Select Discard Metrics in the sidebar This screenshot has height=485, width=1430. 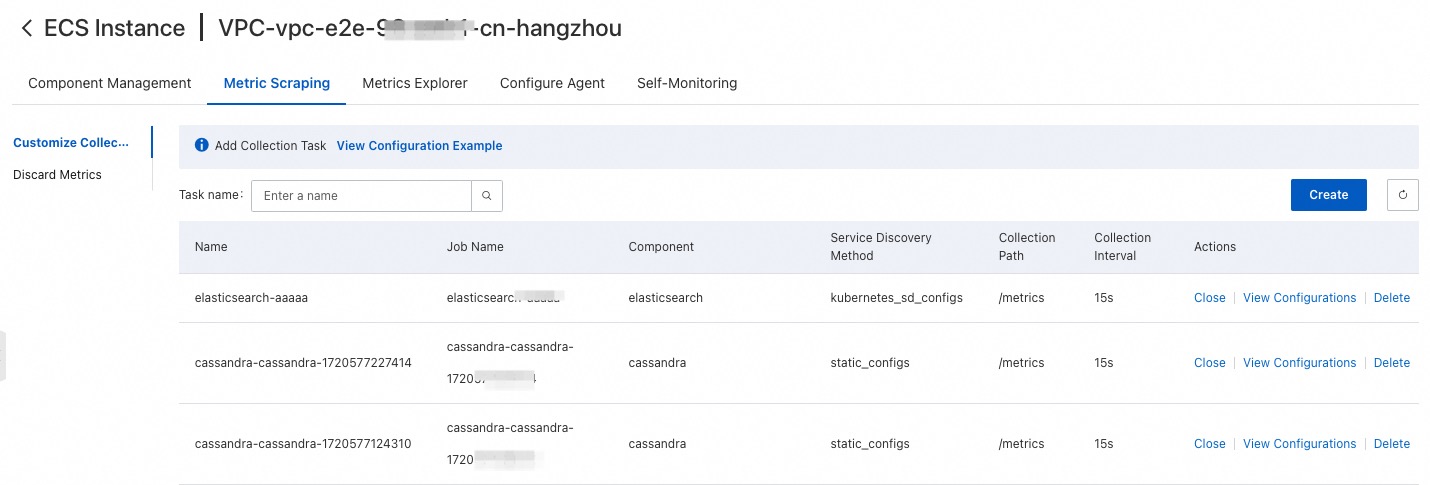[57, 175]
